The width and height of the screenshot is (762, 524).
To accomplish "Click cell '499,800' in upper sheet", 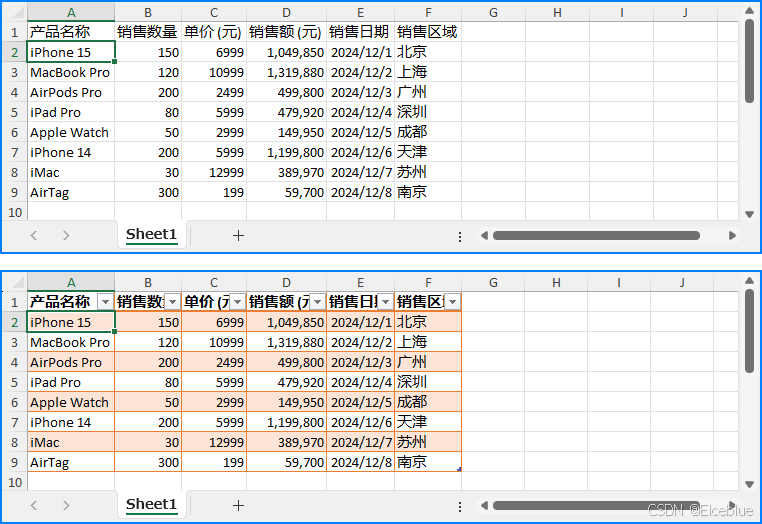I will [286, 92].
